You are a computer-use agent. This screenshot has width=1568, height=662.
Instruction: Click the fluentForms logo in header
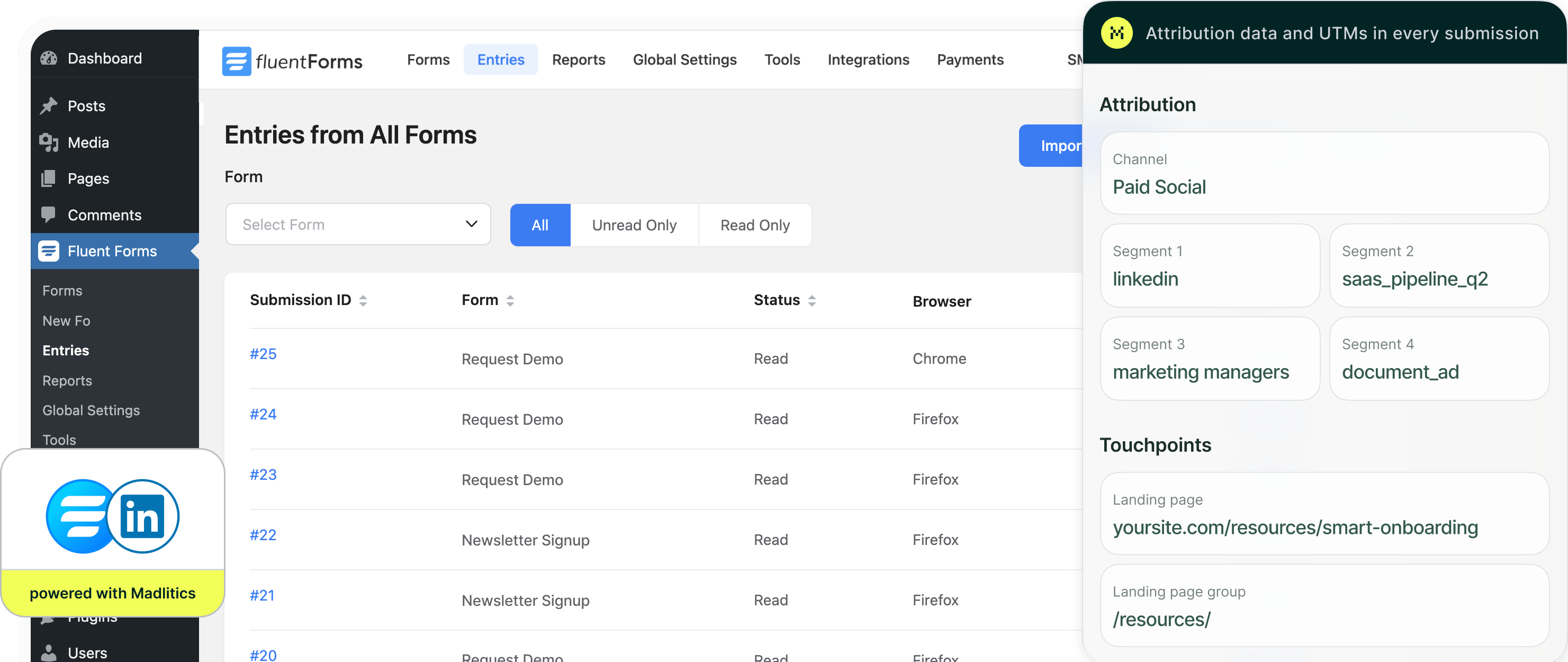pos(292,61)
